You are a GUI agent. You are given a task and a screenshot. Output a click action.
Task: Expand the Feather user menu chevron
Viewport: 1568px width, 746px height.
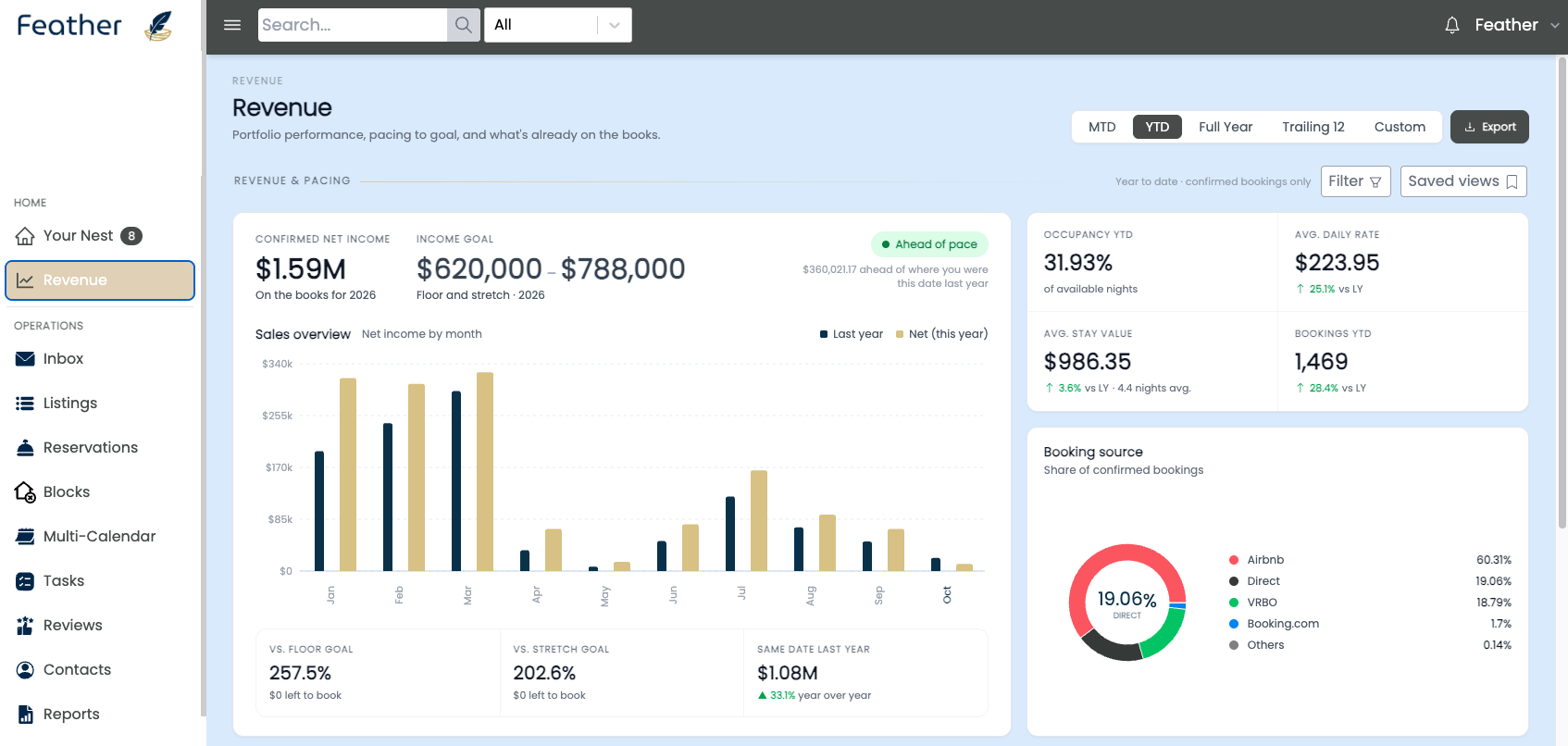(1555, 26)
